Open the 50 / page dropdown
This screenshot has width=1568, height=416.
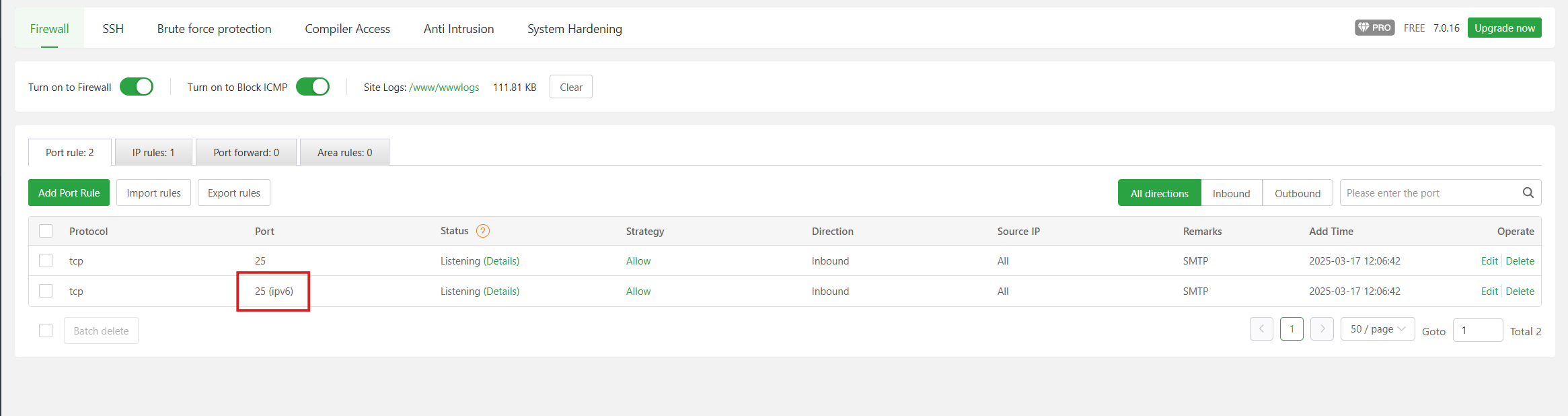1377,329
